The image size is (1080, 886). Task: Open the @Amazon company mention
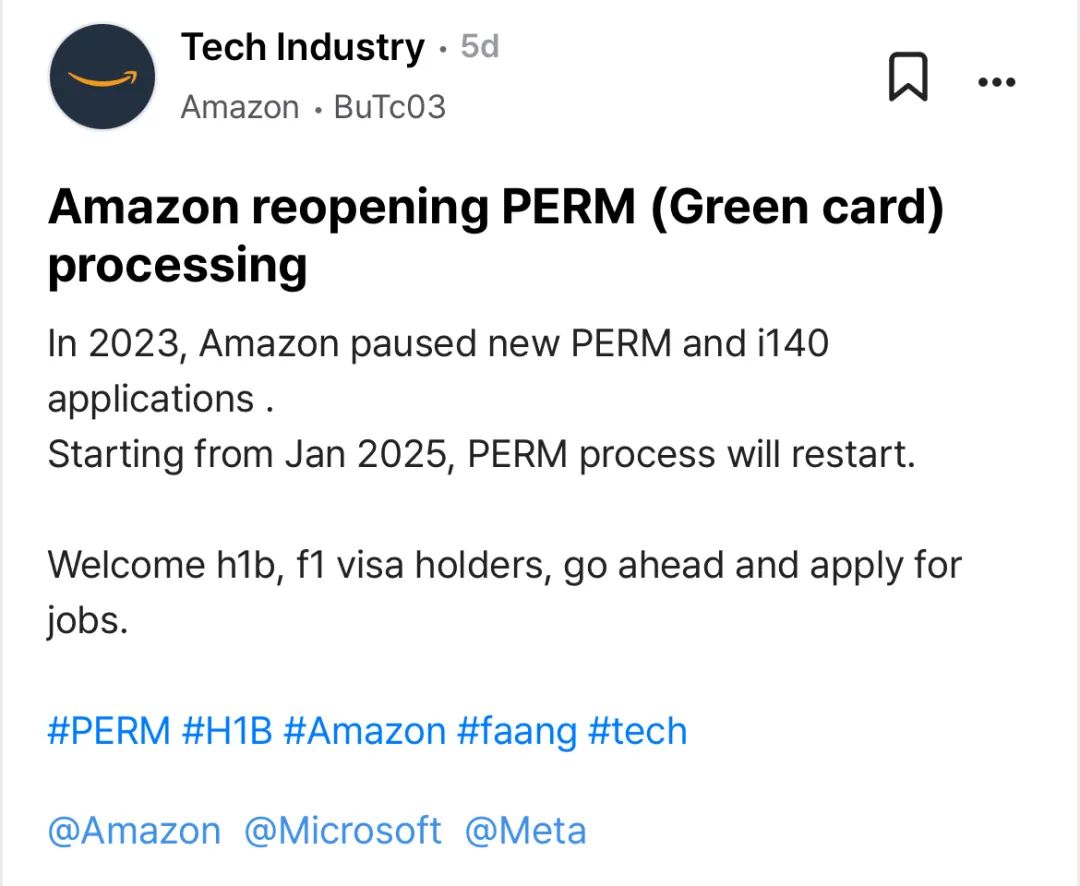click(134, 830)
